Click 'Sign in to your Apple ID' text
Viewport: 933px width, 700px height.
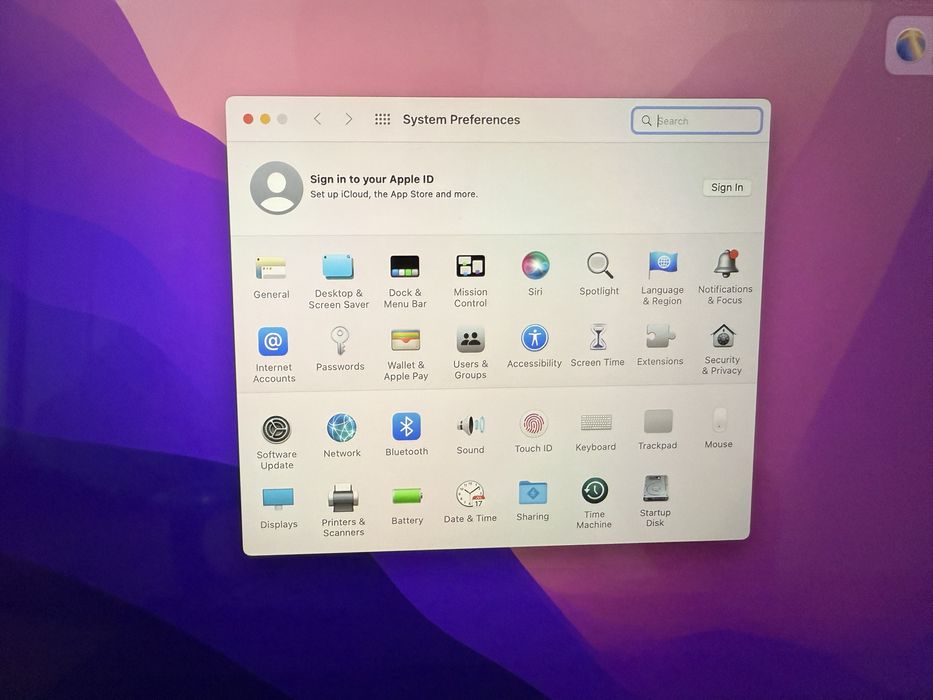(x=372, y=179)
